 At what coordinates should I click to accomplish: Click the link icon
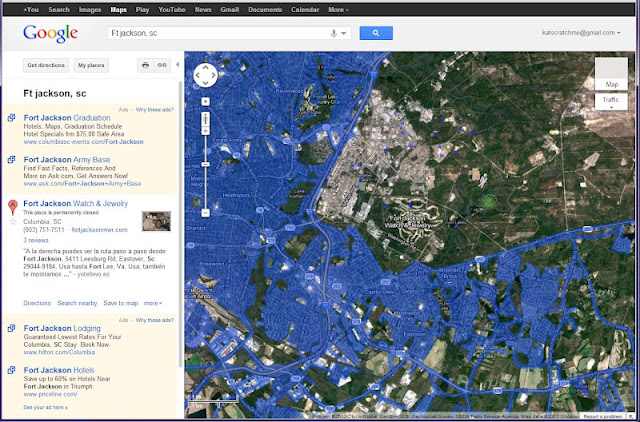(x=162, y=65)
